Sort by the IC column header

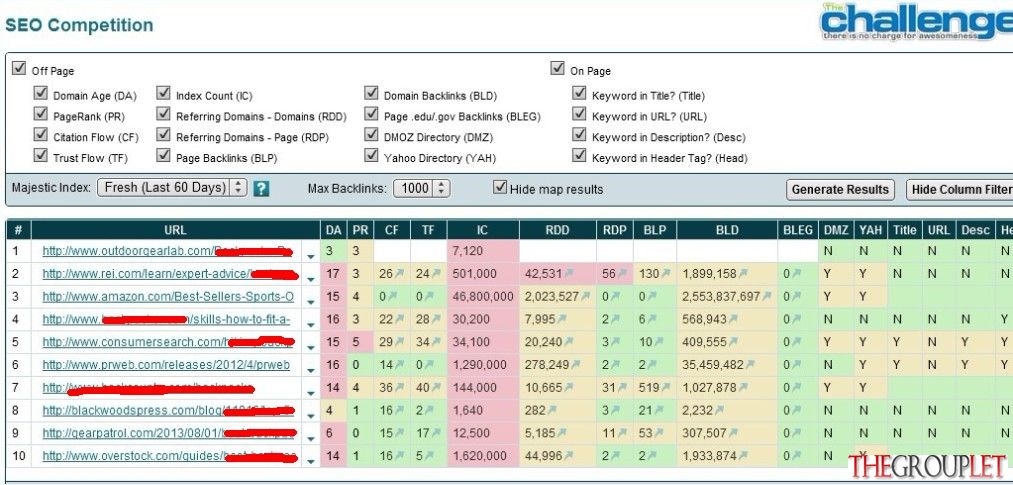483,230
